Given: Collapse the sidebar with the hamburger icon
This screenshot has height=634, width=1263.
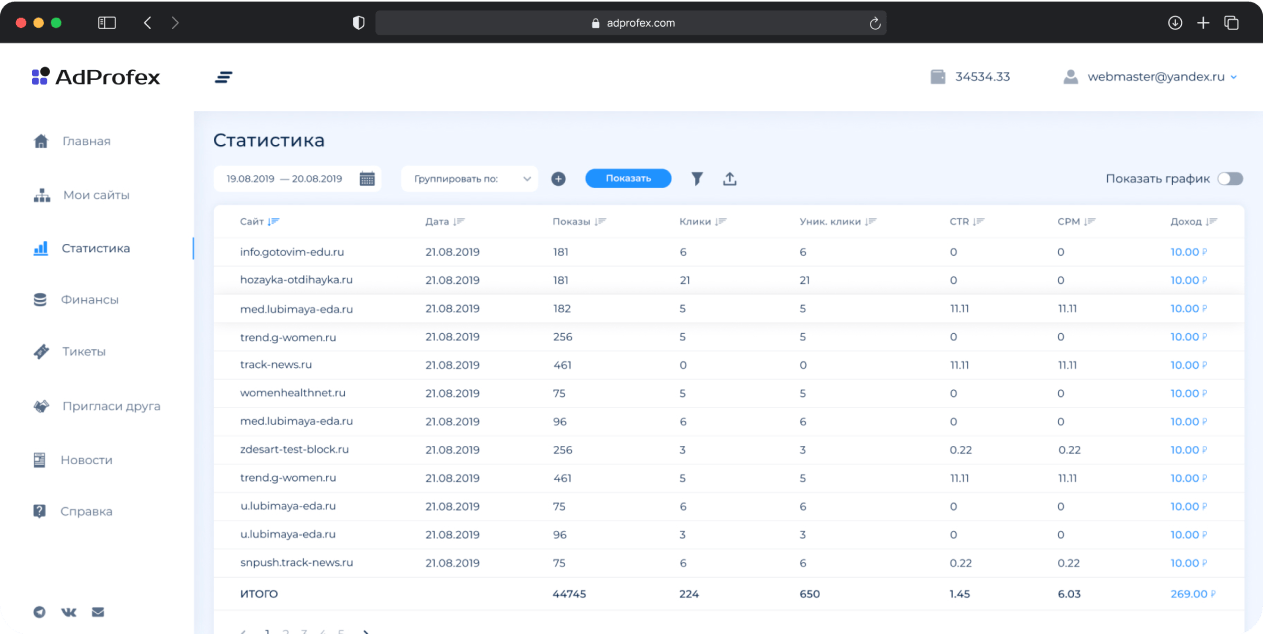Looking at the screenshot, I should coord(224,77).
